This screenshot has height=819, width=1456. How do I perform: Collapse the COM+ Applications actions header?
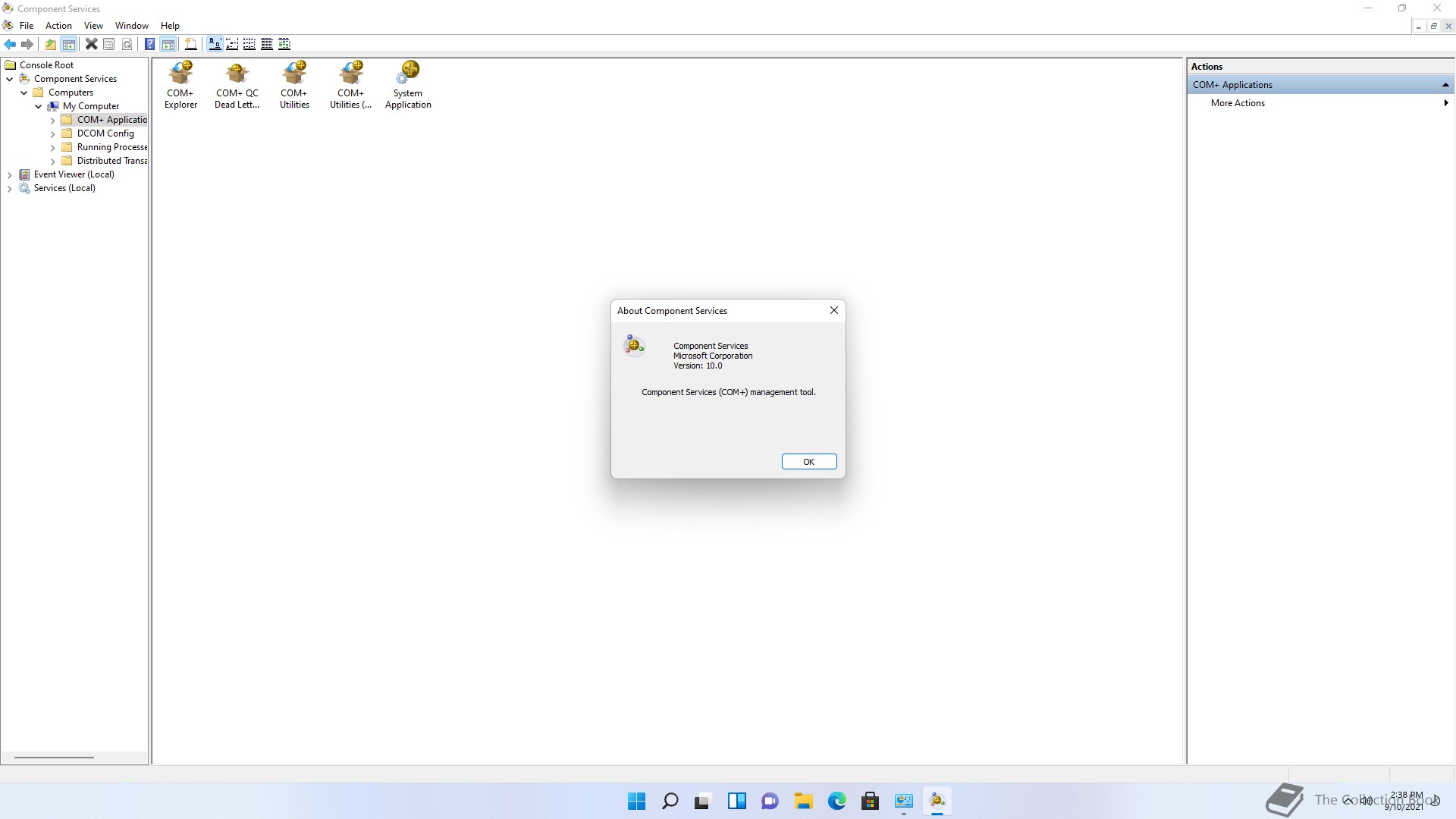point(1445,85)
